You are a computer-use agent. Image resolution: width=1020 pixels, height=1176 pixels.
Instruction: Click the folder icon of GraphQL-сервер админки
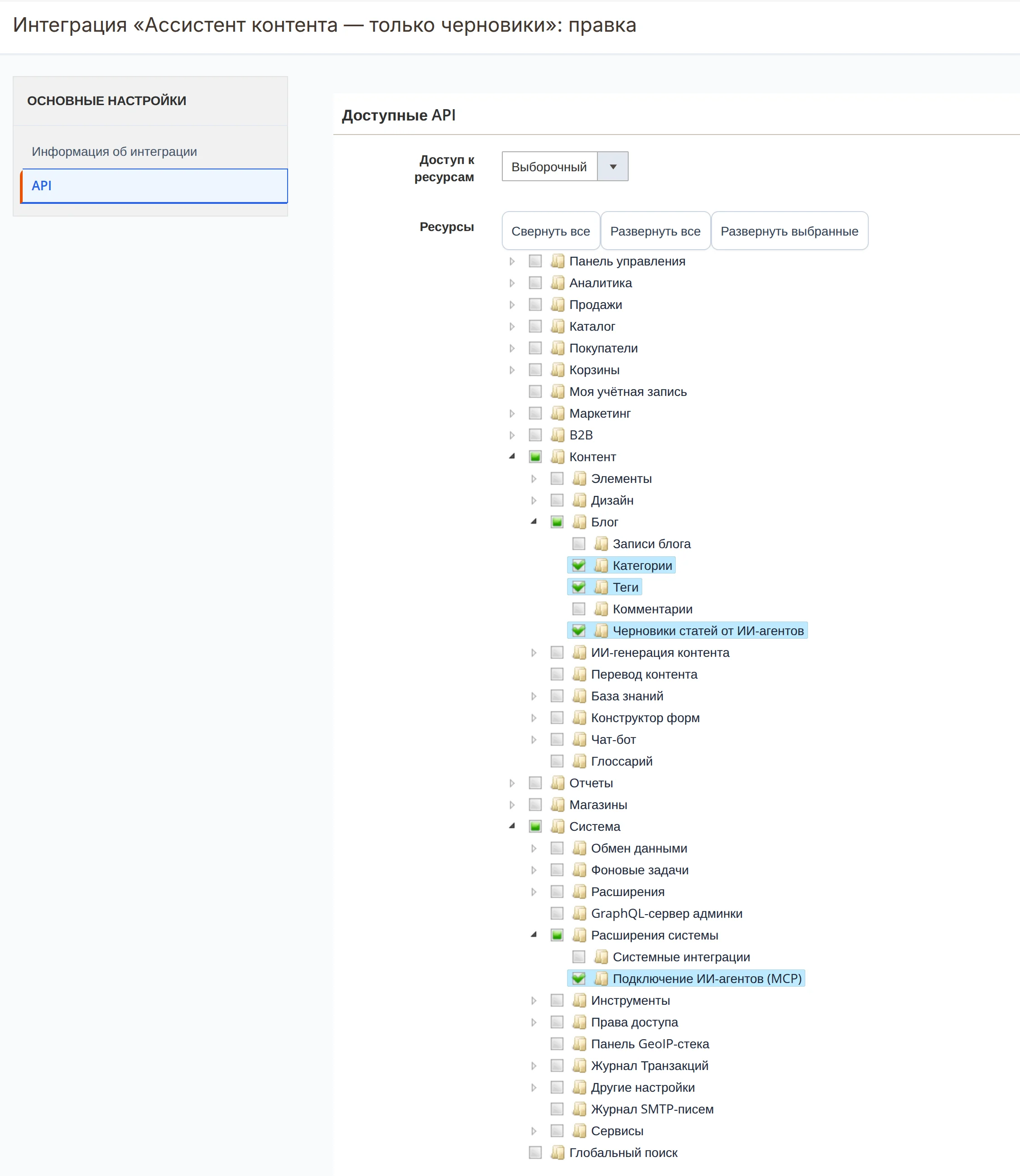(x=579, y=914)
